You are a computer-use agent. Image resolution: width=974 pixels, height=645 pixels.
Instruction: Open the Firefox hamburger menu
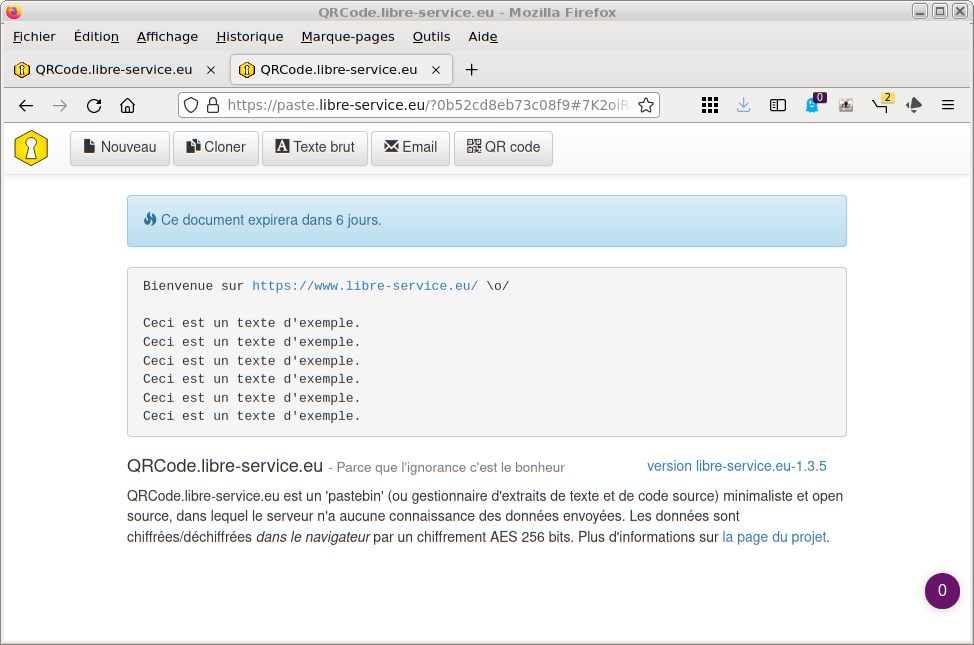pos(948,105)
